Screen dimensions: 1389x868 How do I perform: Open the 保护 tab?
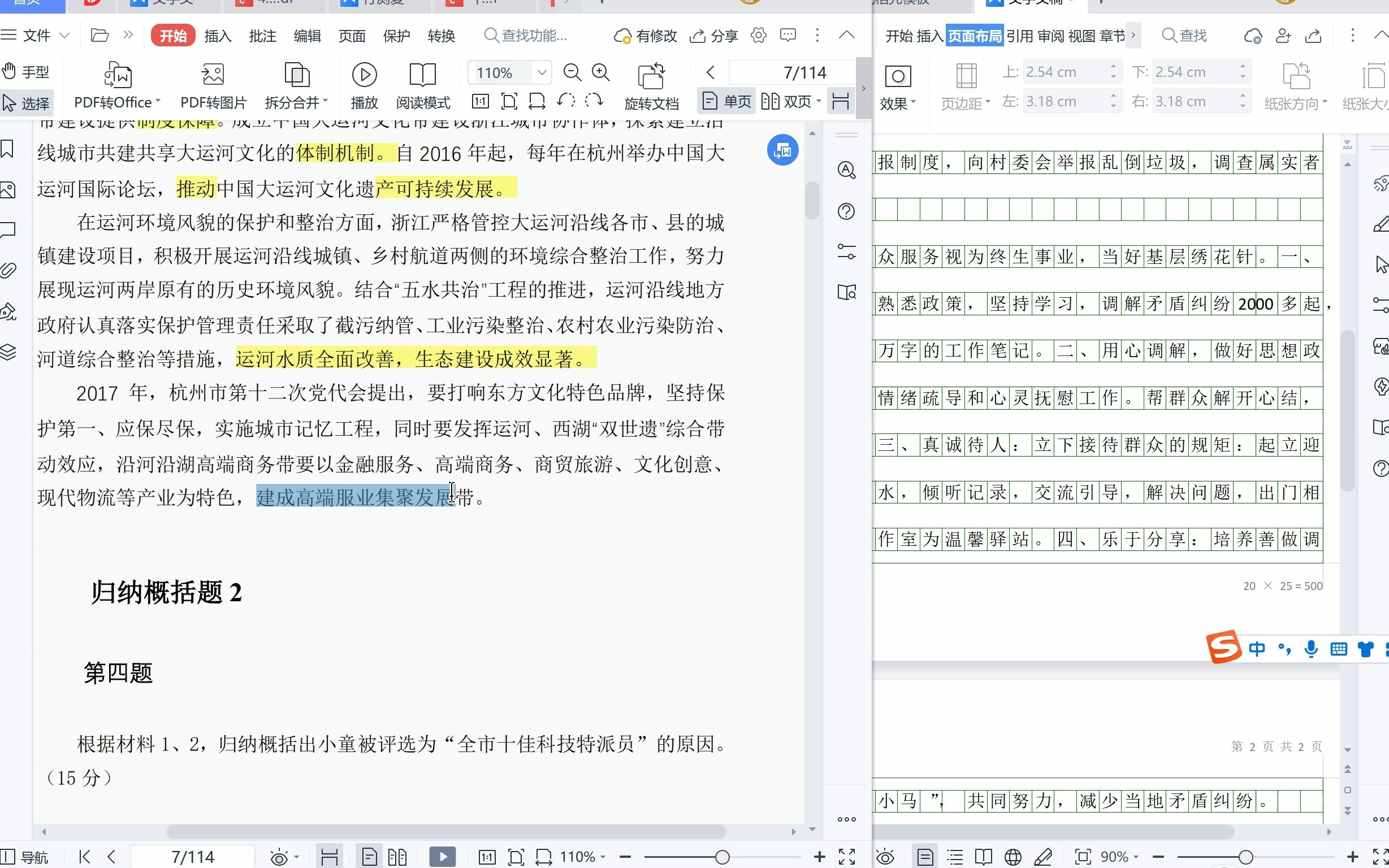[396, 36]
